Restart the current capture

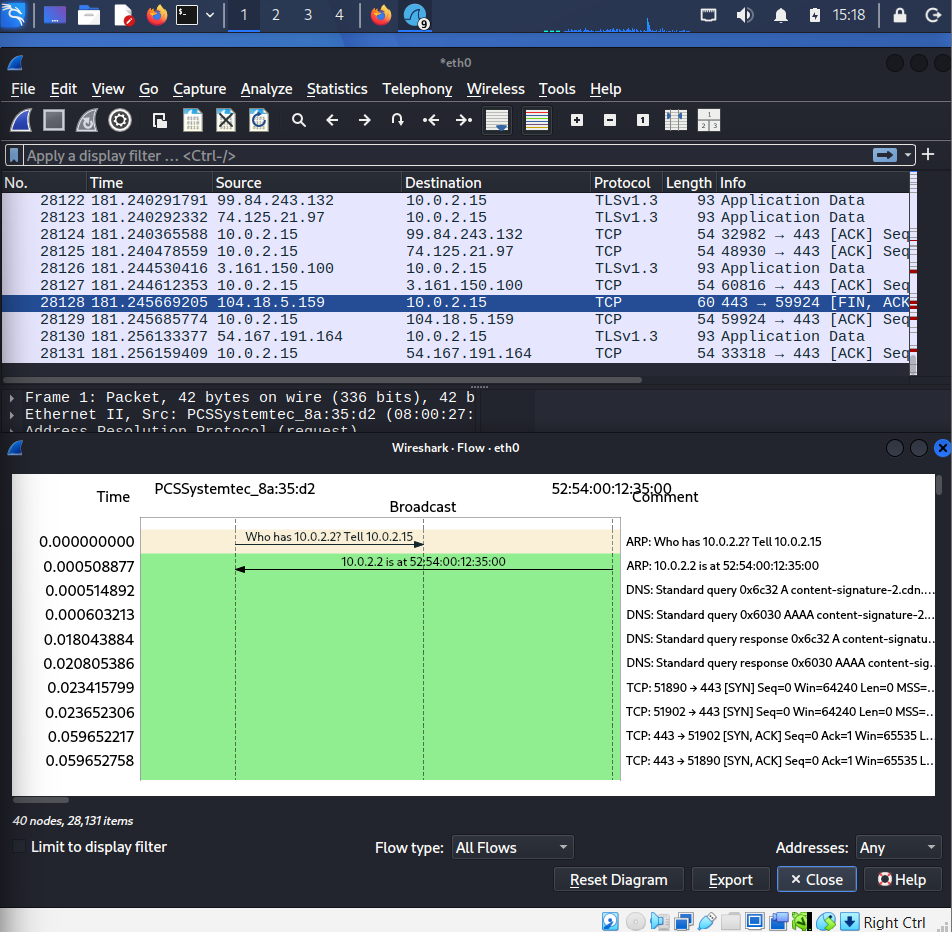pyautogui.click(x=87, y=120)
